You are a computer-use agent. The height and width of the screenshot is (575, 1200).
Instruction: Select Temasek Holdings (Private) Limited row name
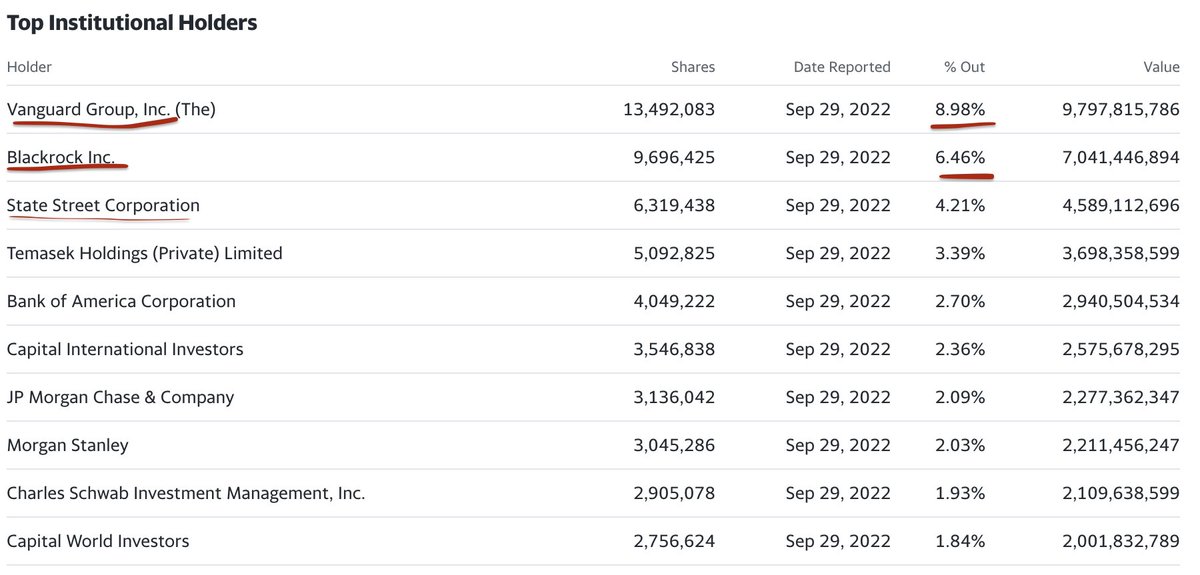(145, 253)
